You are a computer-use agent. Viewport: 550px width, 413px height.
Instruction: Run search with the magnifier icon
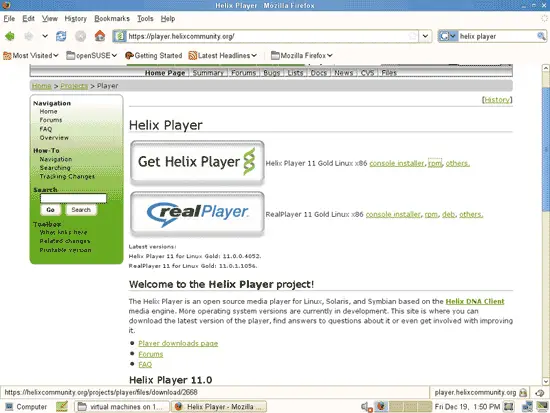click(x=541, y=36)
